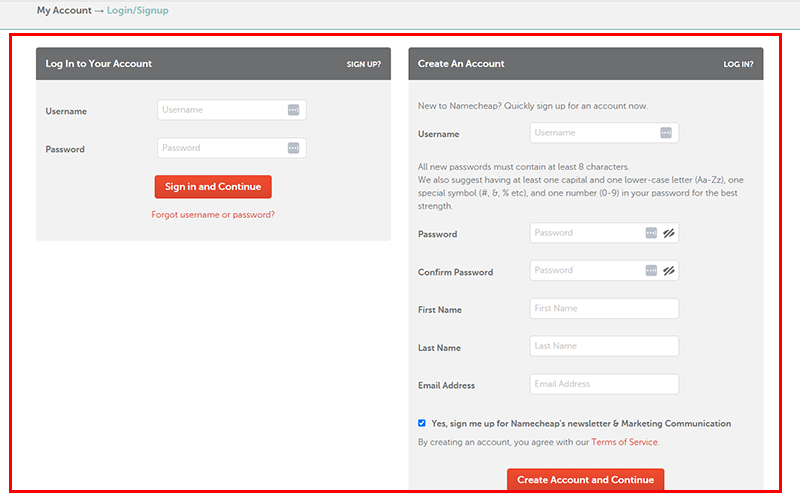The width and height of the screenshot is (800, 494).
Task: Open the Login/Signup breadcrumb link
Action: pos(138,10)
